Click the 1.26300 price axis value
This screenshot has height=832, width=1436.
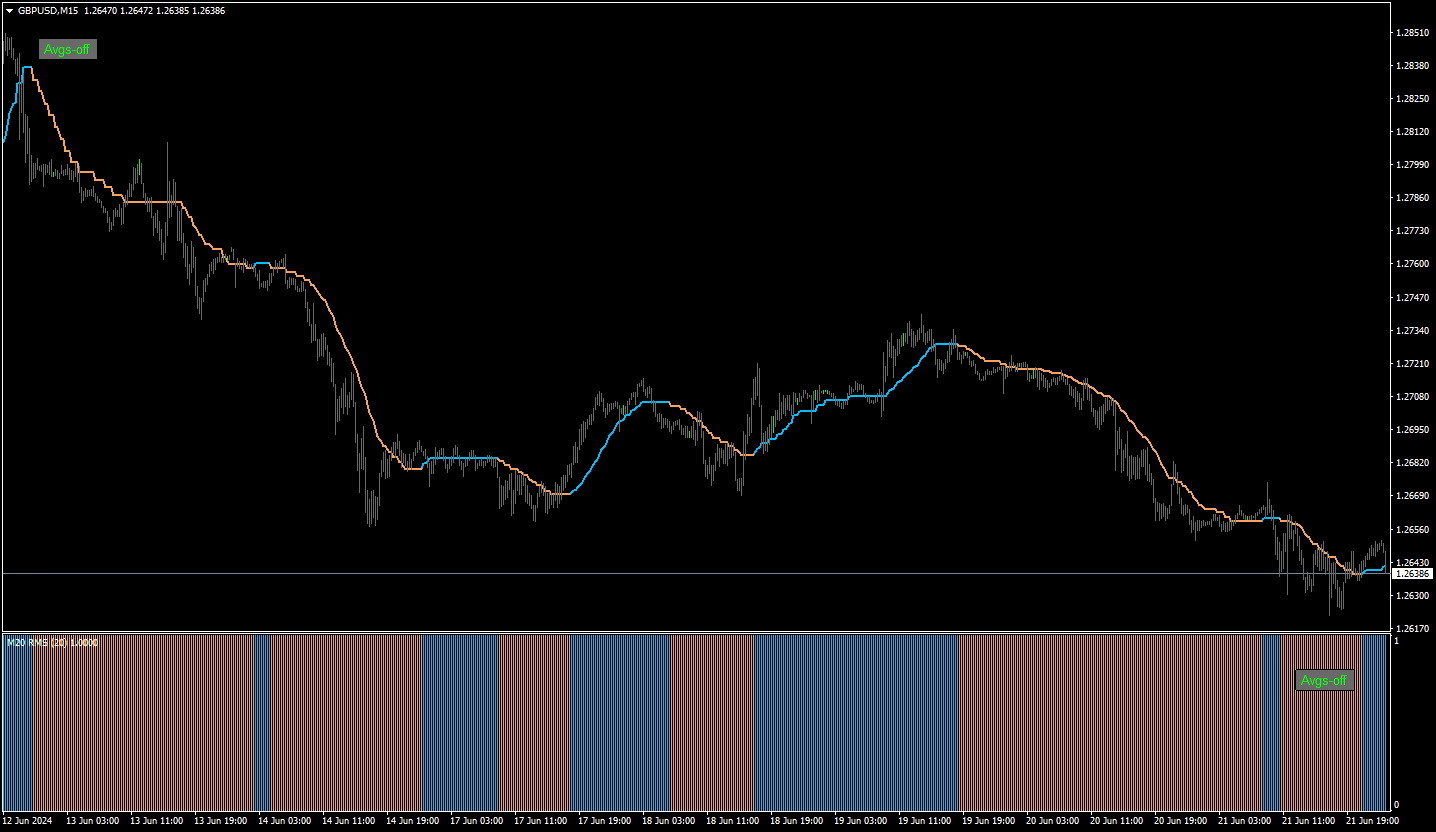[1411, 595]
